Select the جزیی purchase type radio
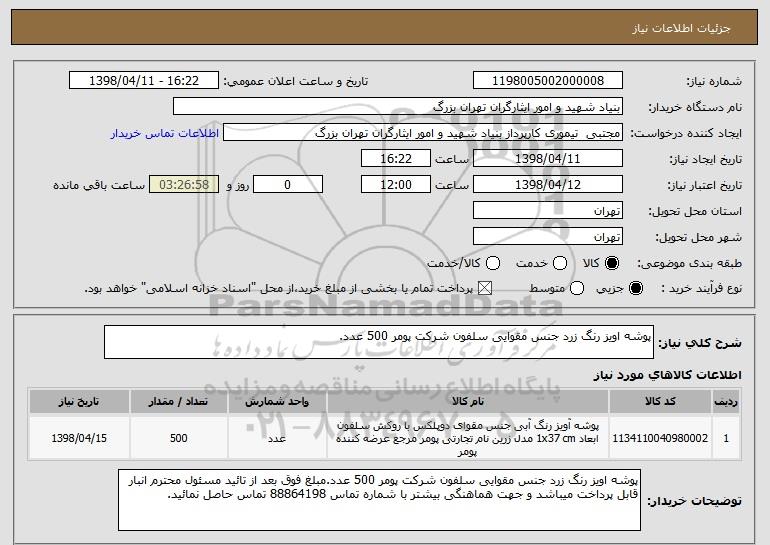770x545 pixels. coord(635,288)
